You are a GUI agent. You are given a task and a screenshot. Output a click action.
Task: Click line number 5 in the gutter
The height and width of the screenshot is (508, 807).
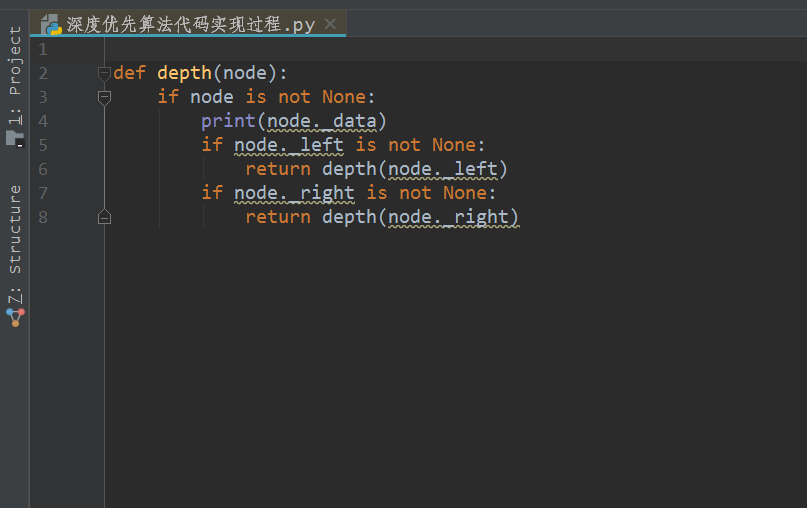point(43,145)
